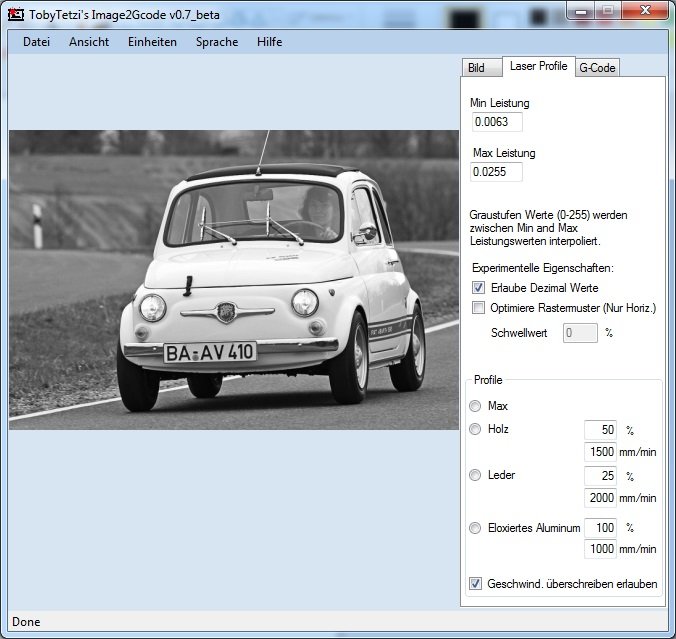This screenshot has width=676, height=639.
Task: Select the Max profile radio button
Action: tap(475, 406)
